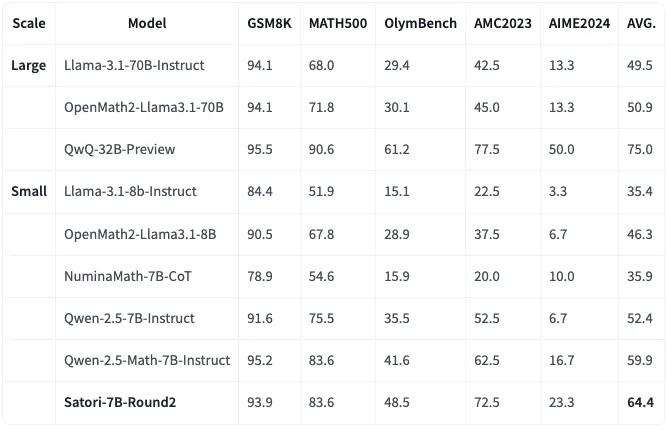Select the Llama-3.1-8b-Instruct model name

pos(130,191)
